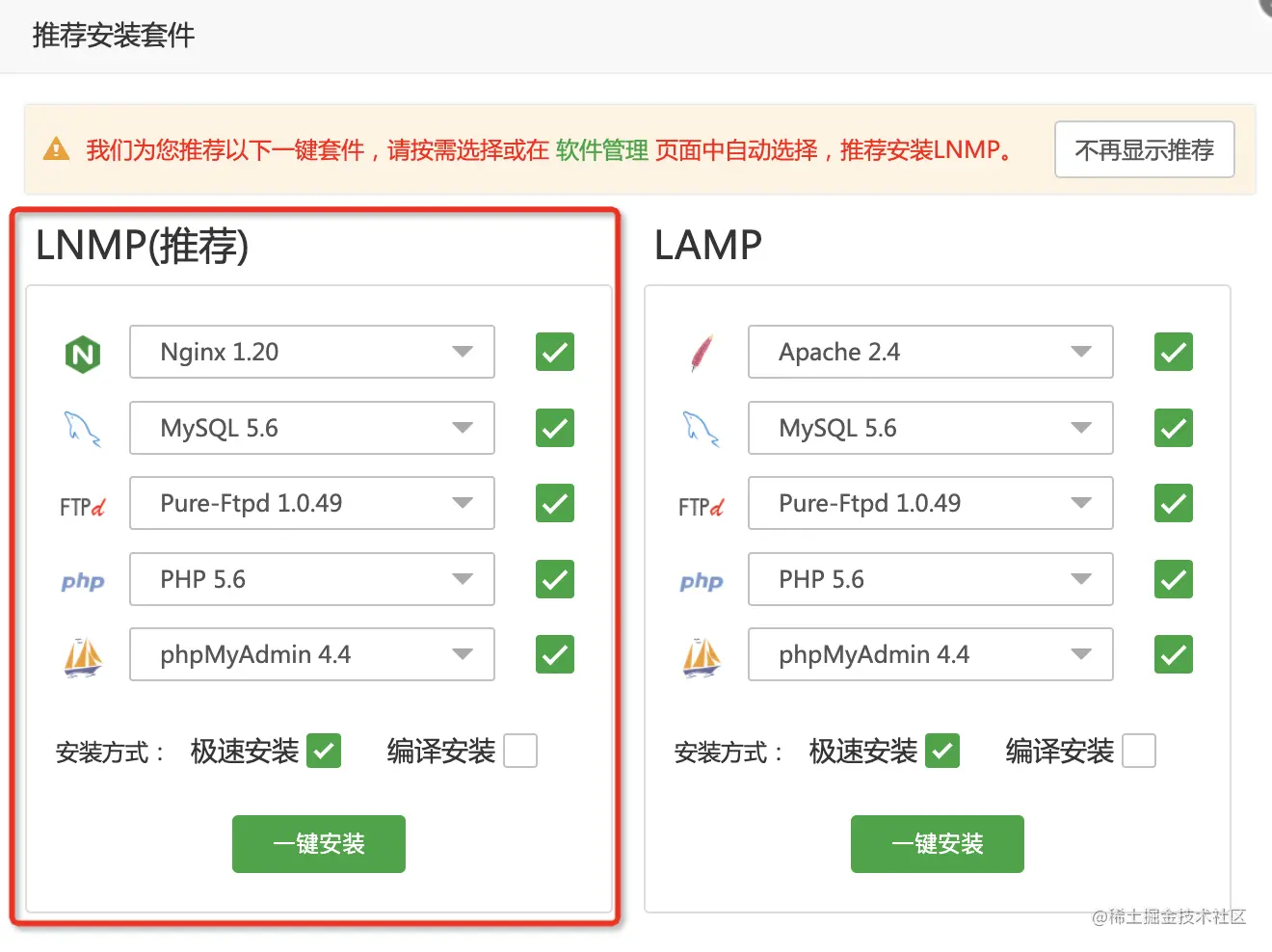Click 安装方式 label in LNMP panel

(110, 752)
